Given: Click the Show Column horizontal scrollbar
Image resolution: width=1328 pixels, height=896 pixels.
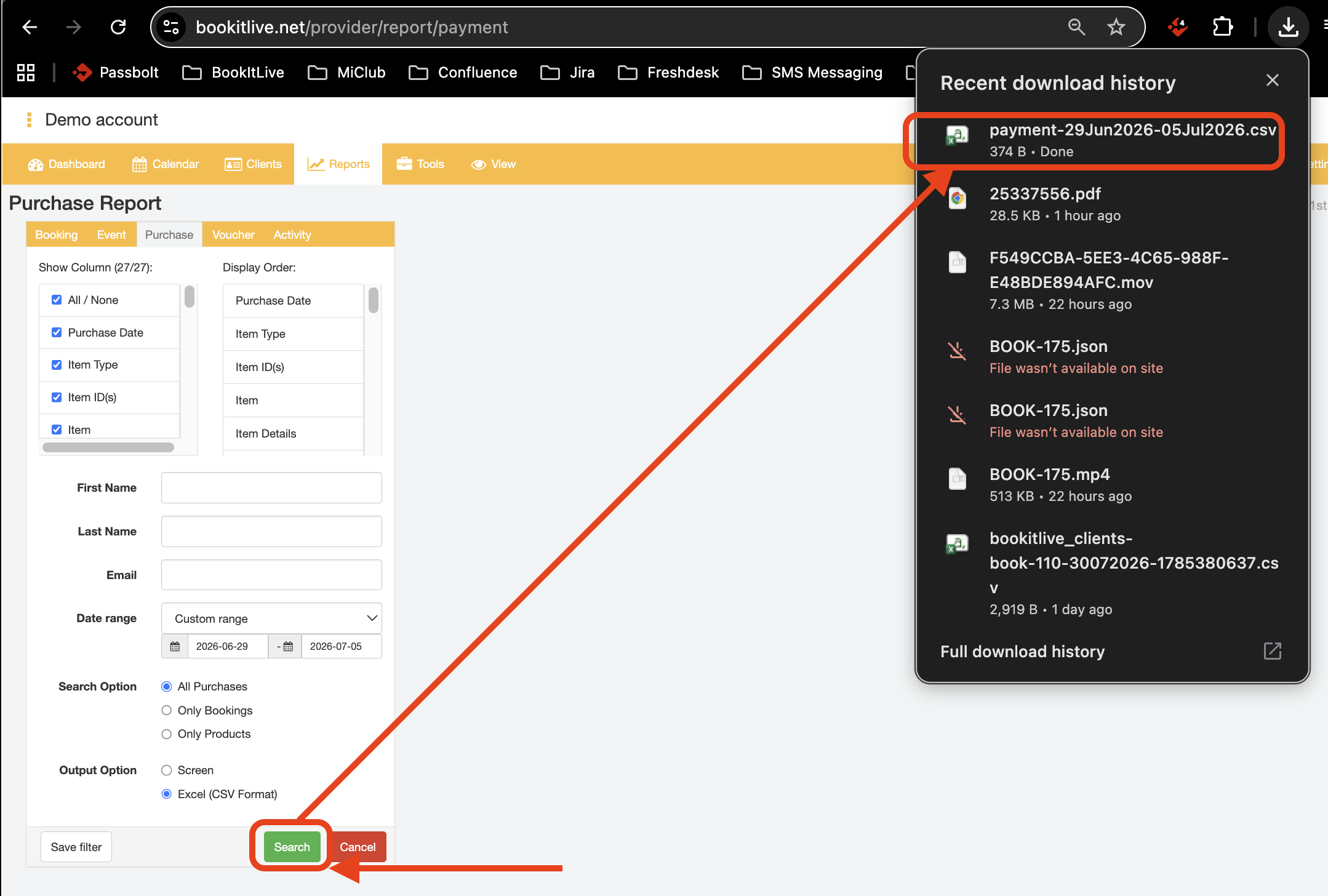Looking at the screenshot, I should click(108, 447).
